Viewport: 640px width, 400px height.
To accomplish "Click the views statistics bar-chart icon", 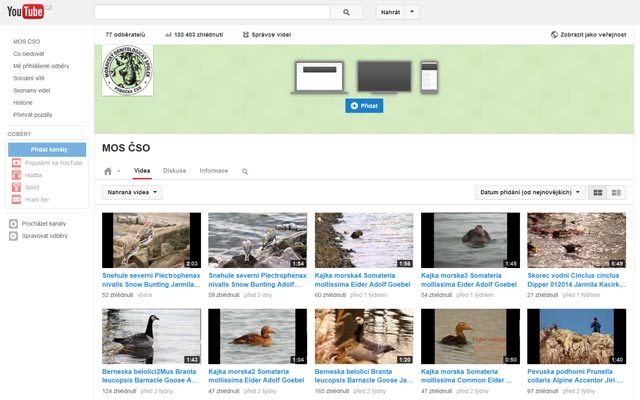I will [168, 35].
